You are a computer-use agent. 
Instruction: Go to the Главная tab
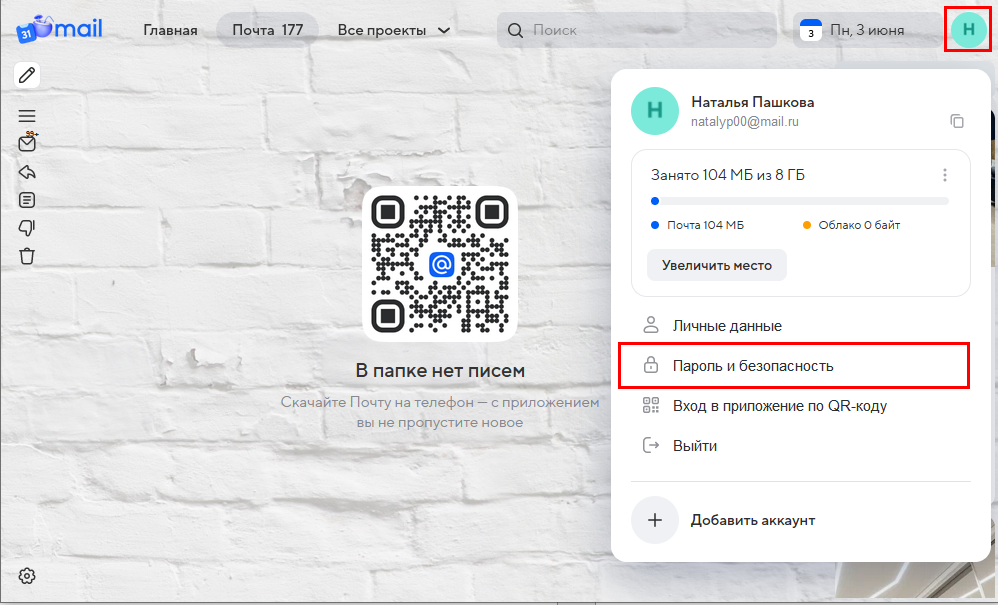point(170,30)
